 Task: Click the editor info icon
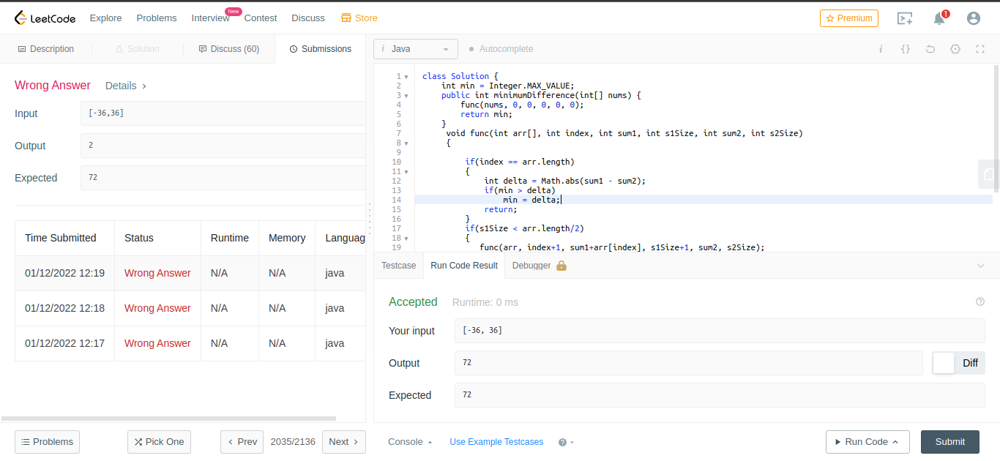click(881, 49)
